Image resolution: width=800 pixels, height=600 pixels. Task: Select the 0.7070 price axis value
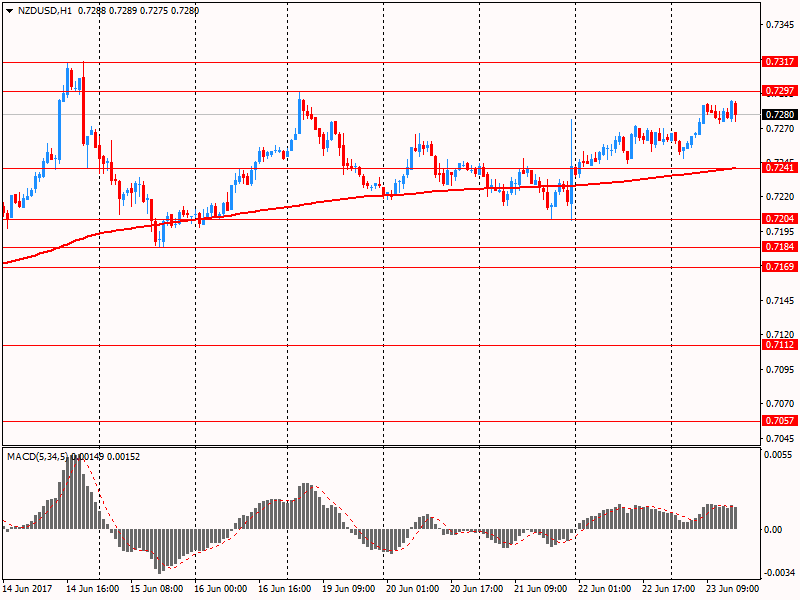tap(780, 404)
